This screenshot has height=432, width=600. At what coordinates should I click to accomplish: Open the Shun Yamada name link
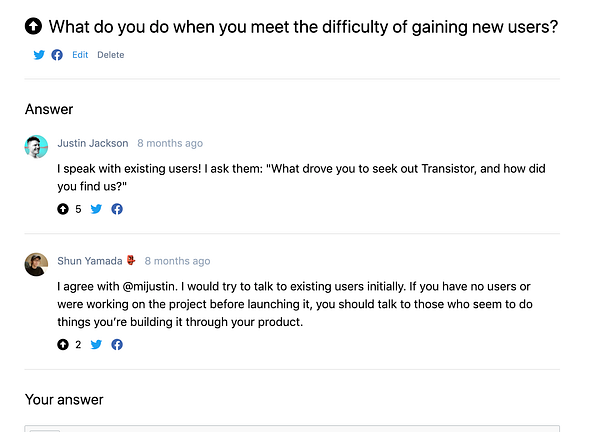pos(89,261)
